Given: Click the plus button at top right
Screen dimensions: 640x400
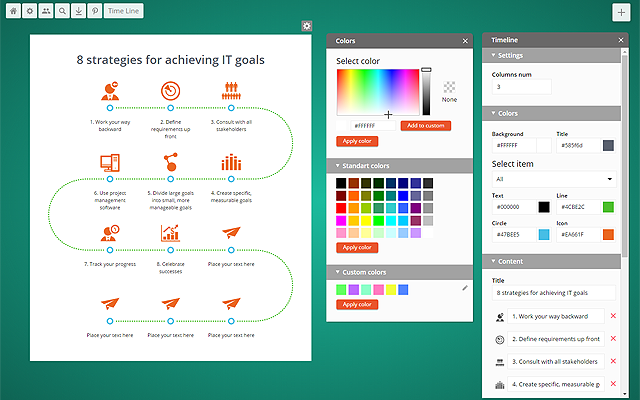Looking at the screenshot, I should click(x=621, y=13).
